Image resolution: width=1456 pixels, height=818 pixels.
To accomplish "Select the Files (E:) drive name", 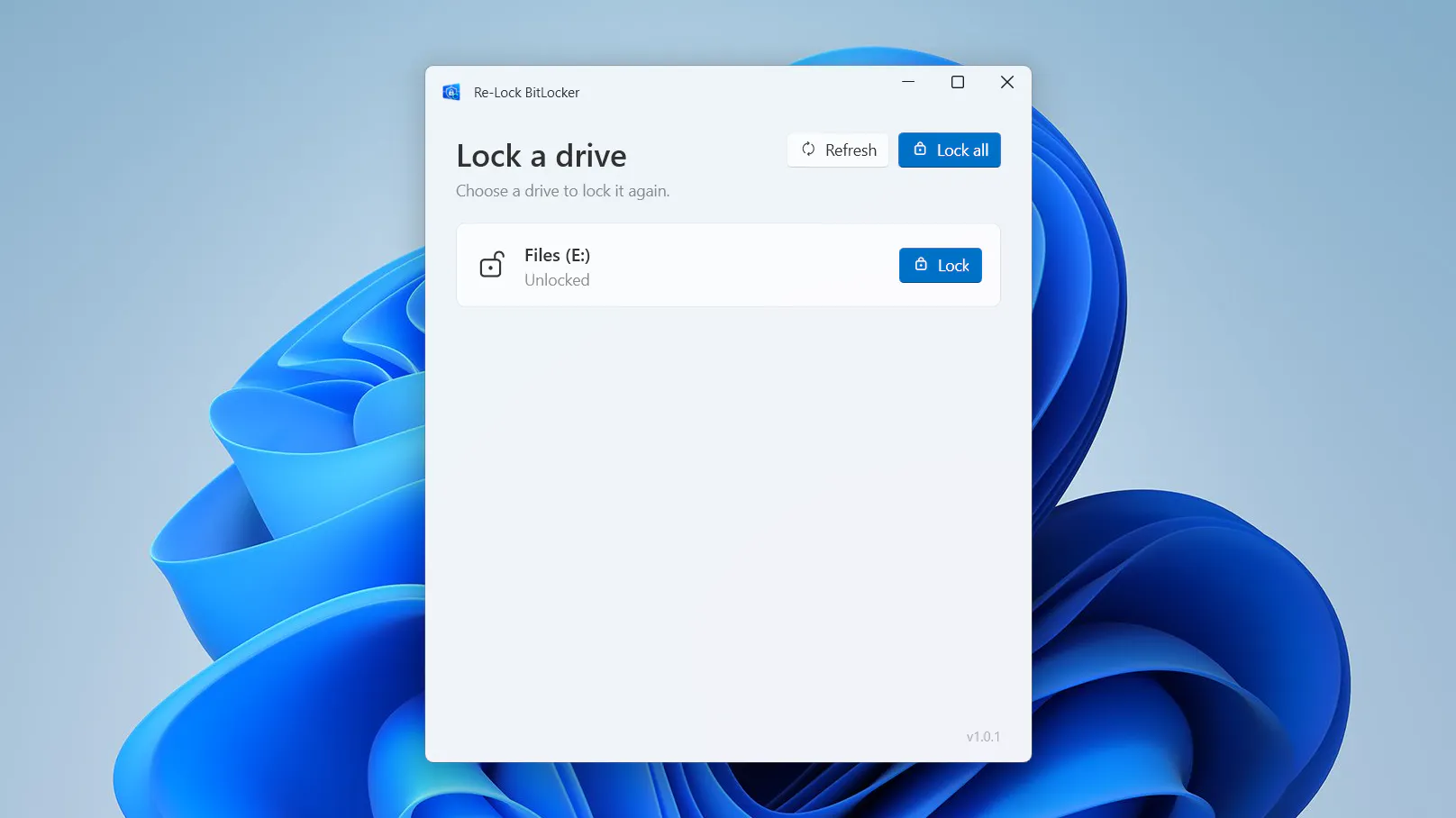I will [557, 255].
